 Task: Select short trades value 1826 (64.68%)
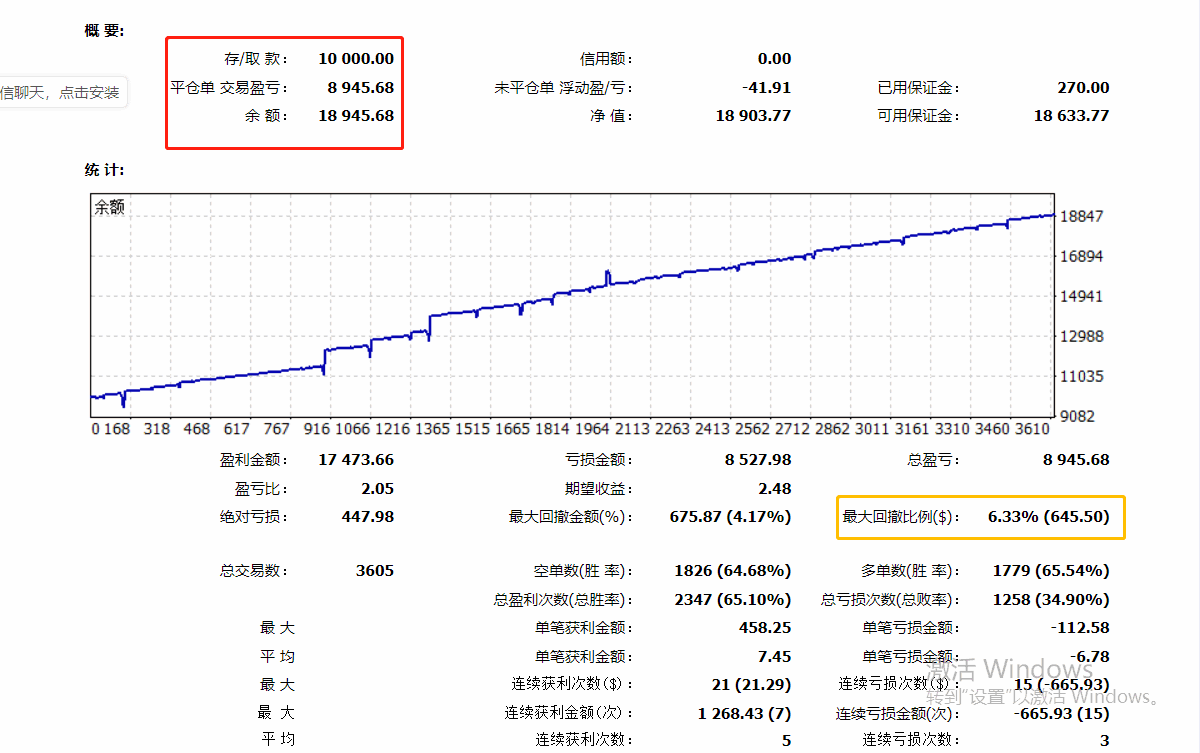coord(733,571)
